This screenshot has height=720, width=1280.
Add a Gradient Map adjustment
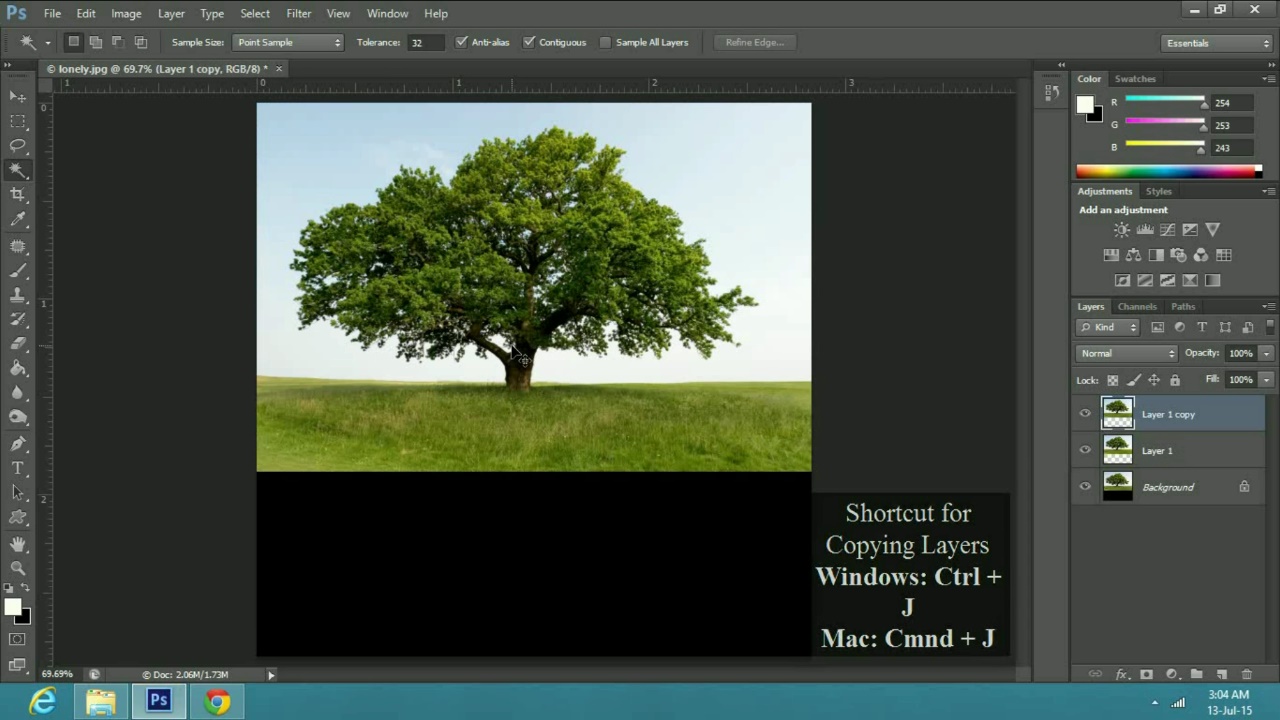pos(1212,281)
